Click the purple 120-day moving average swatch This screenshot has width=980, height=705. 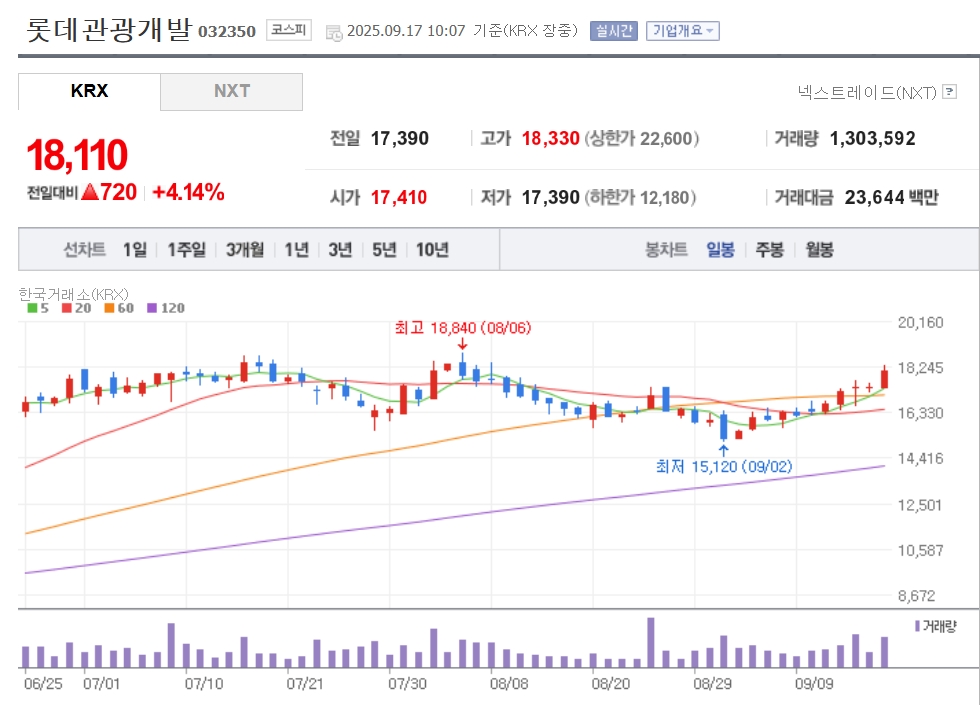tap(152, 308)
